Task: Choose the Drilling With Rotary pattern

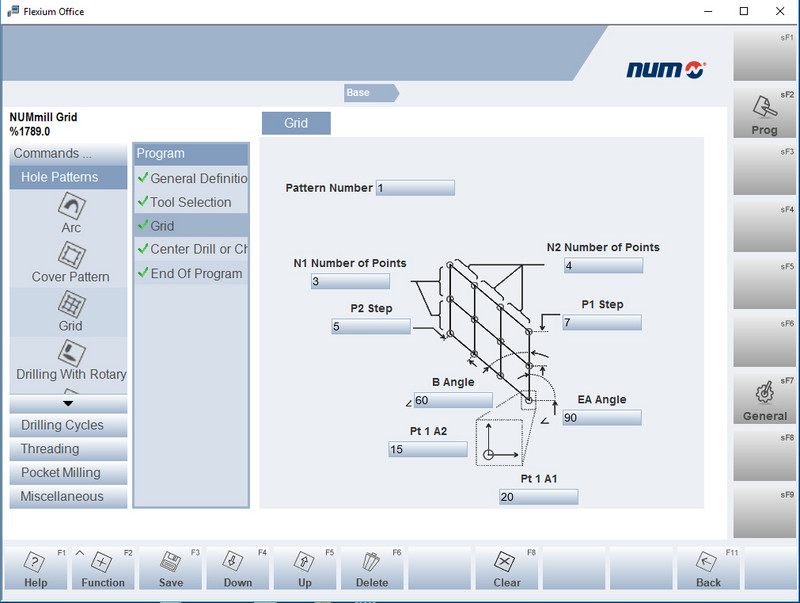Action: coord(70,362)
